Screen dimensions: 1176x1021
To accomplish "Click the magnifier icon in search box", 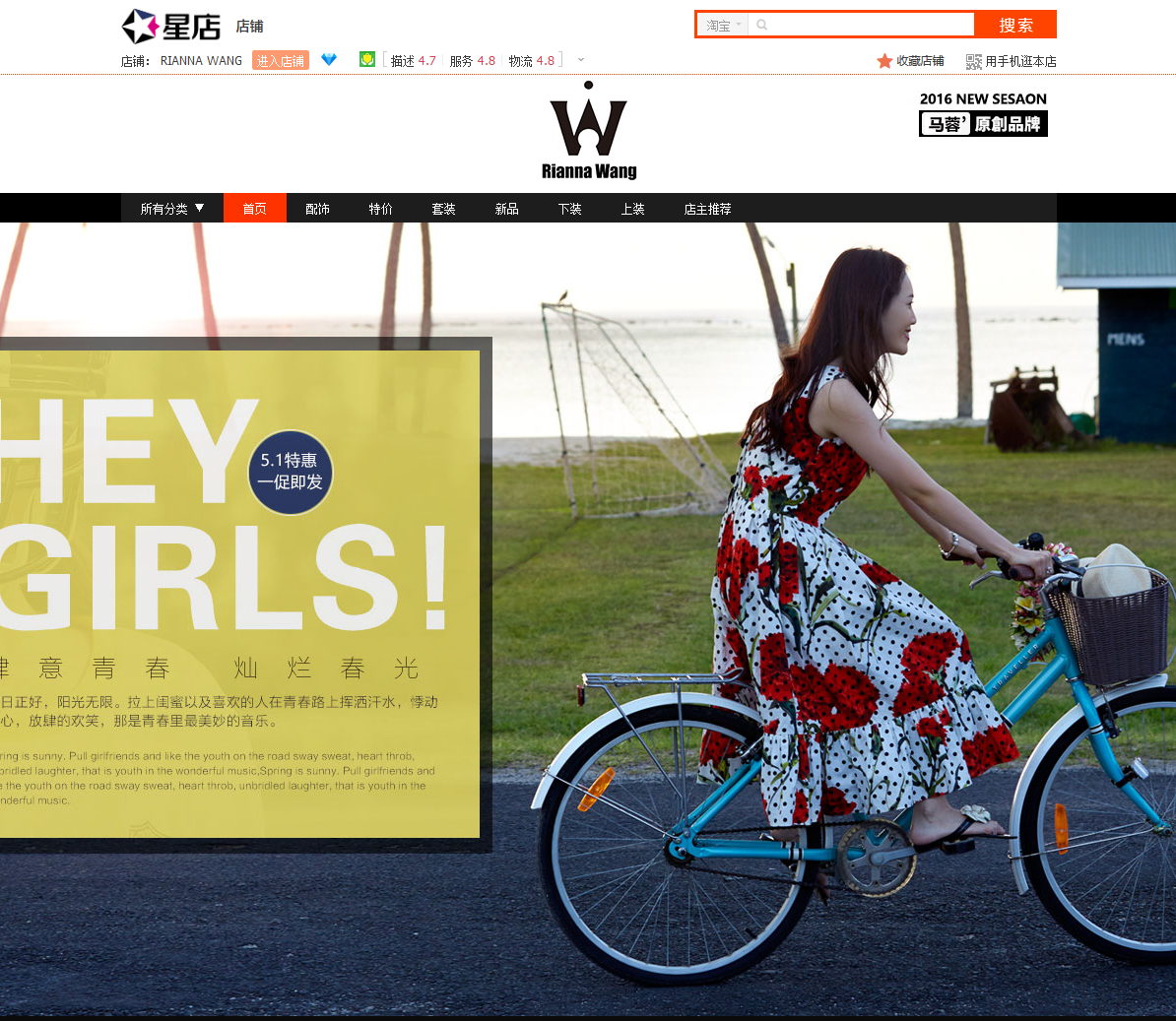I will 761,25.
